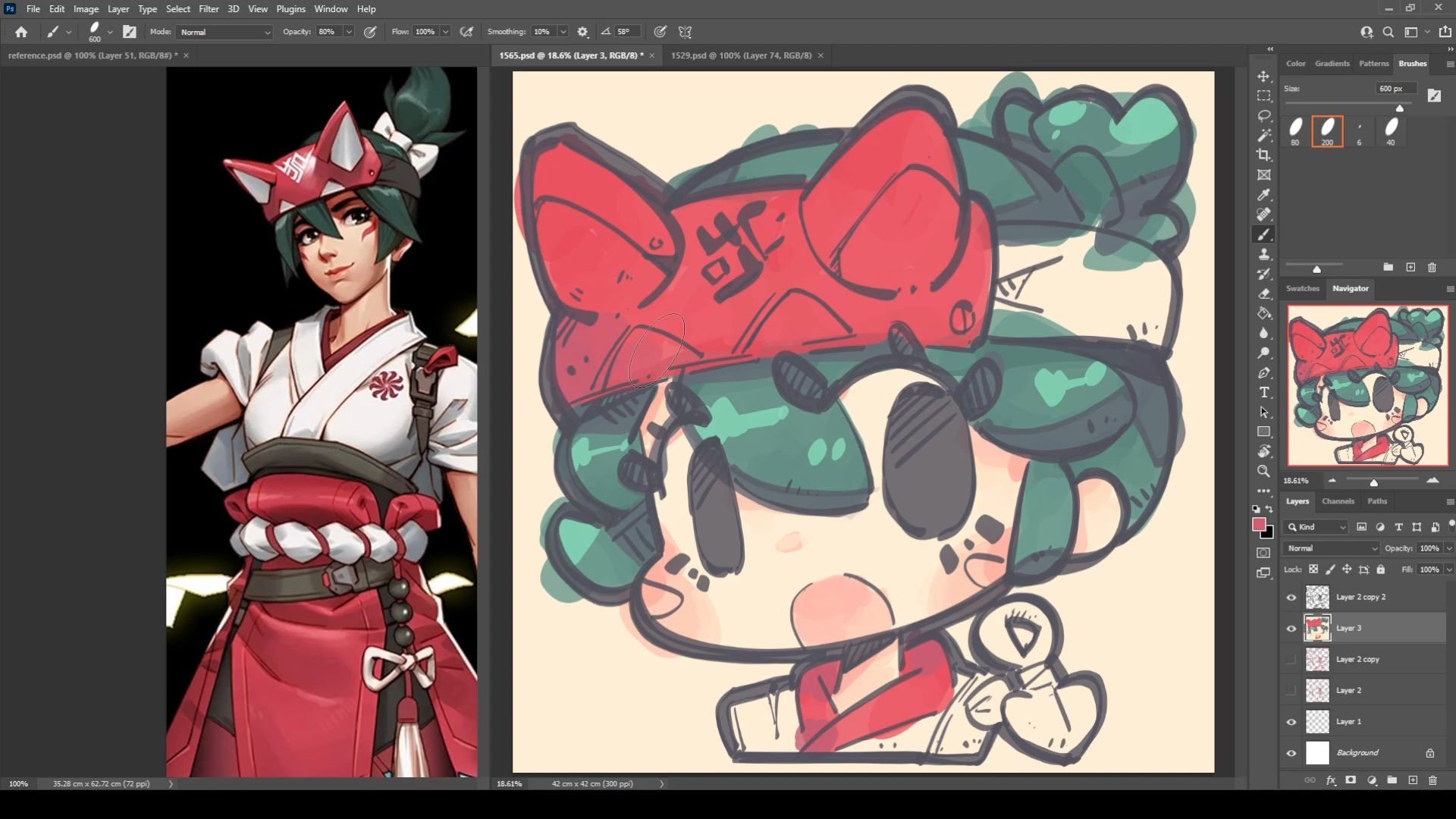Select the Dodge tool

coord(1263,353)
